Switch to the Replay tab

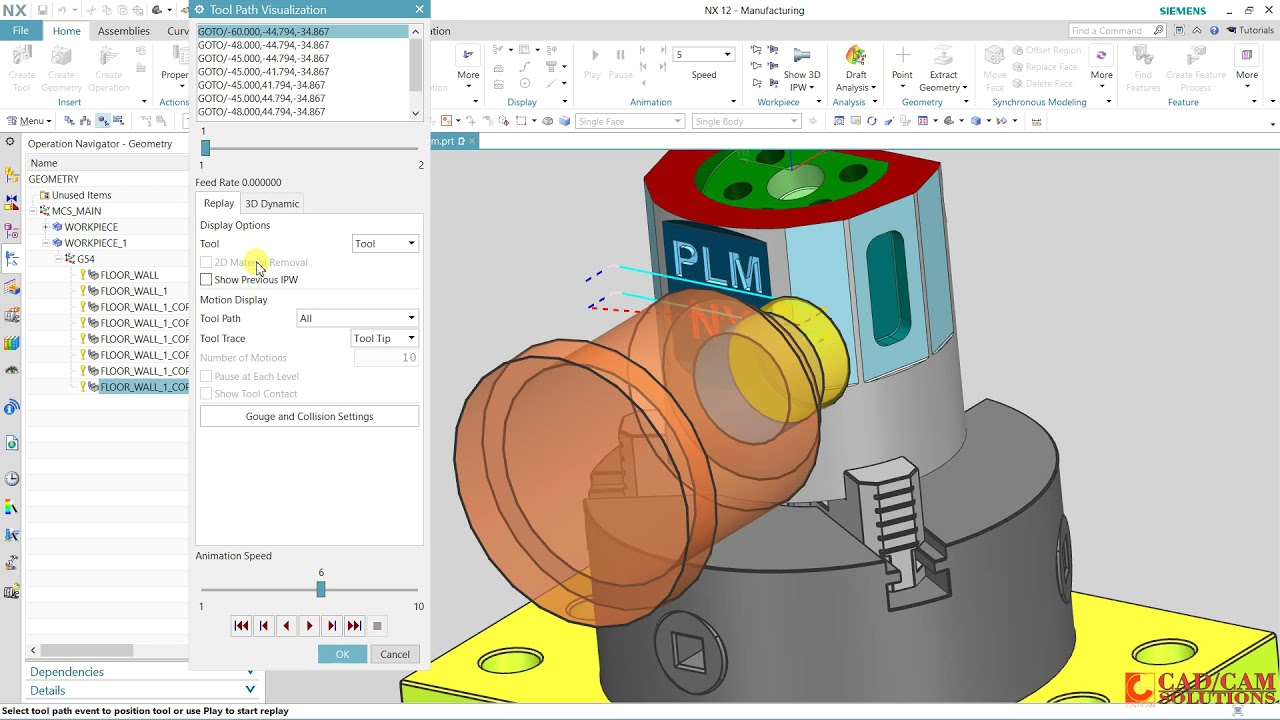(x=219, y=203)
